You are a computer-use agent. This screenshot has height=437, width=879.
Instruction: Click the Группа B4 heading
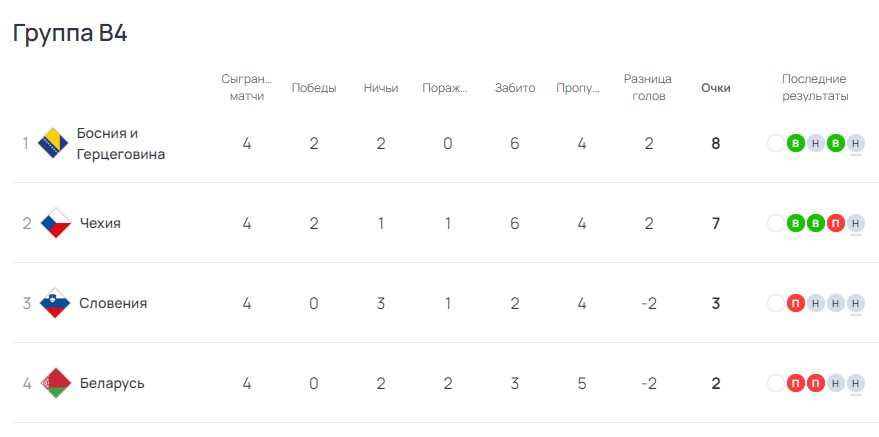[x=70, y=34]
